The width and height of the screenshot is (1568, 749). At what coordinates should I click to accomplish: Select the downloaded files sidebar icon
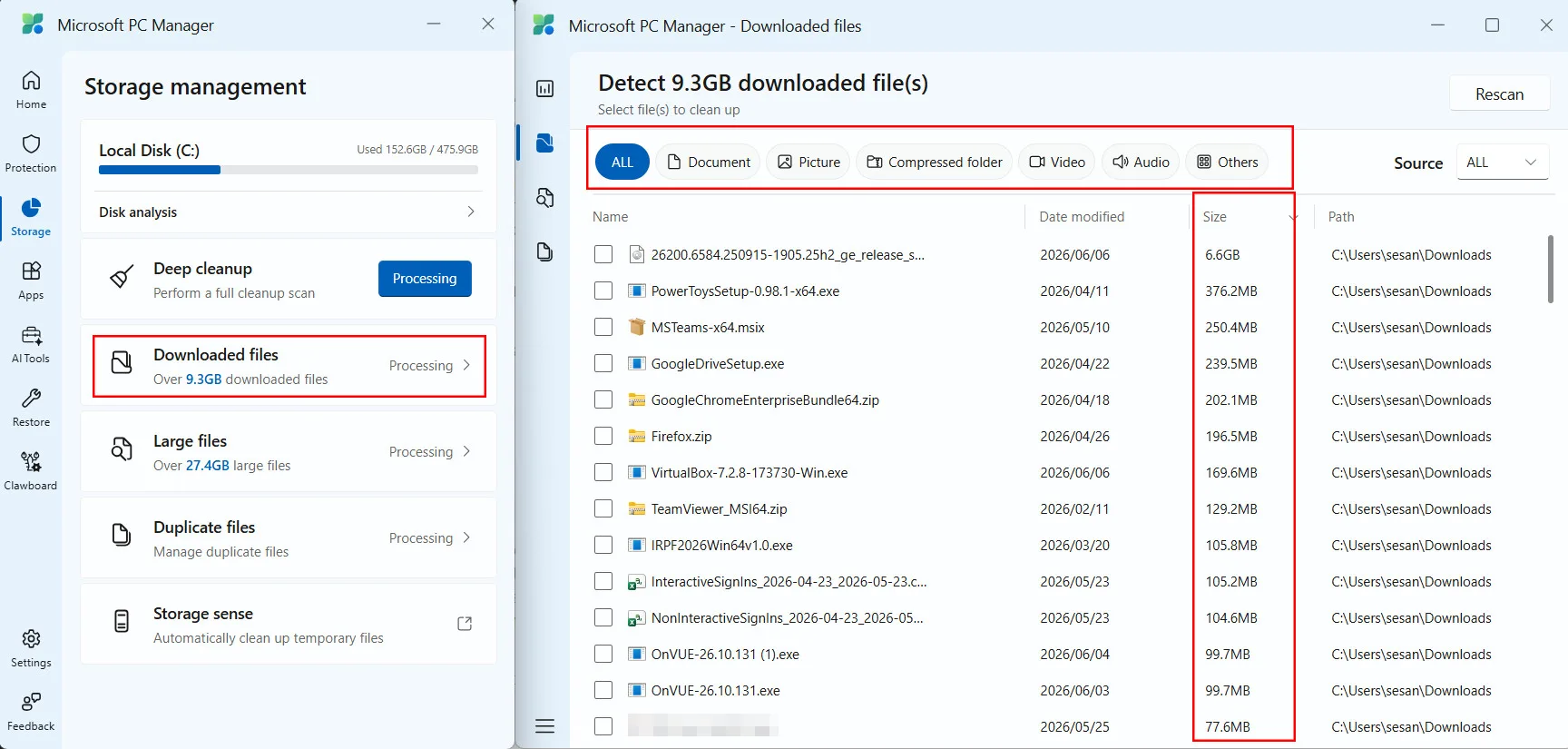[x=544, y=143]
